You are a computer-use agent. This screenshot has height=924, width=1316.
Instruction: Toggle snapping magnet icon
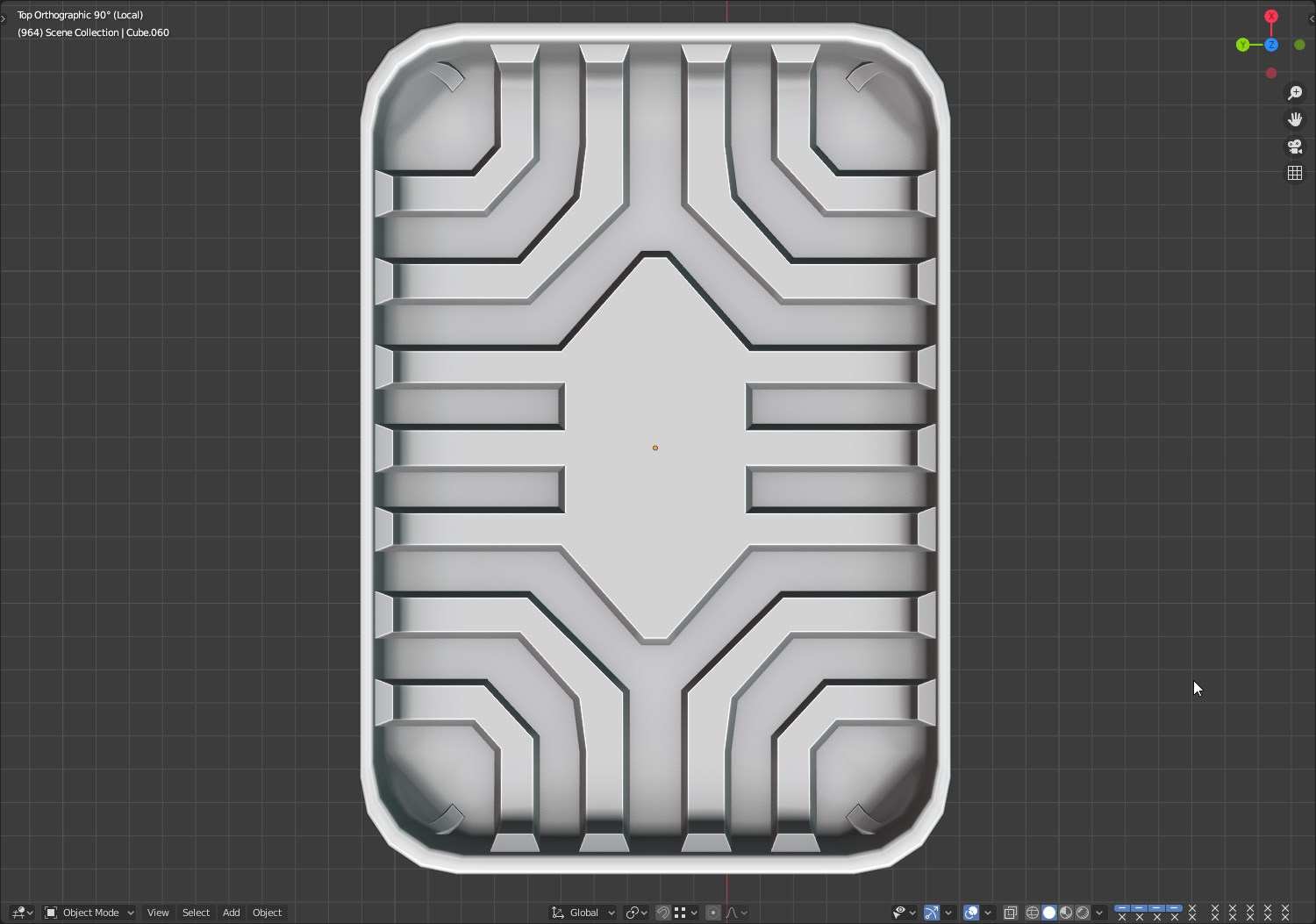(663, 913)
